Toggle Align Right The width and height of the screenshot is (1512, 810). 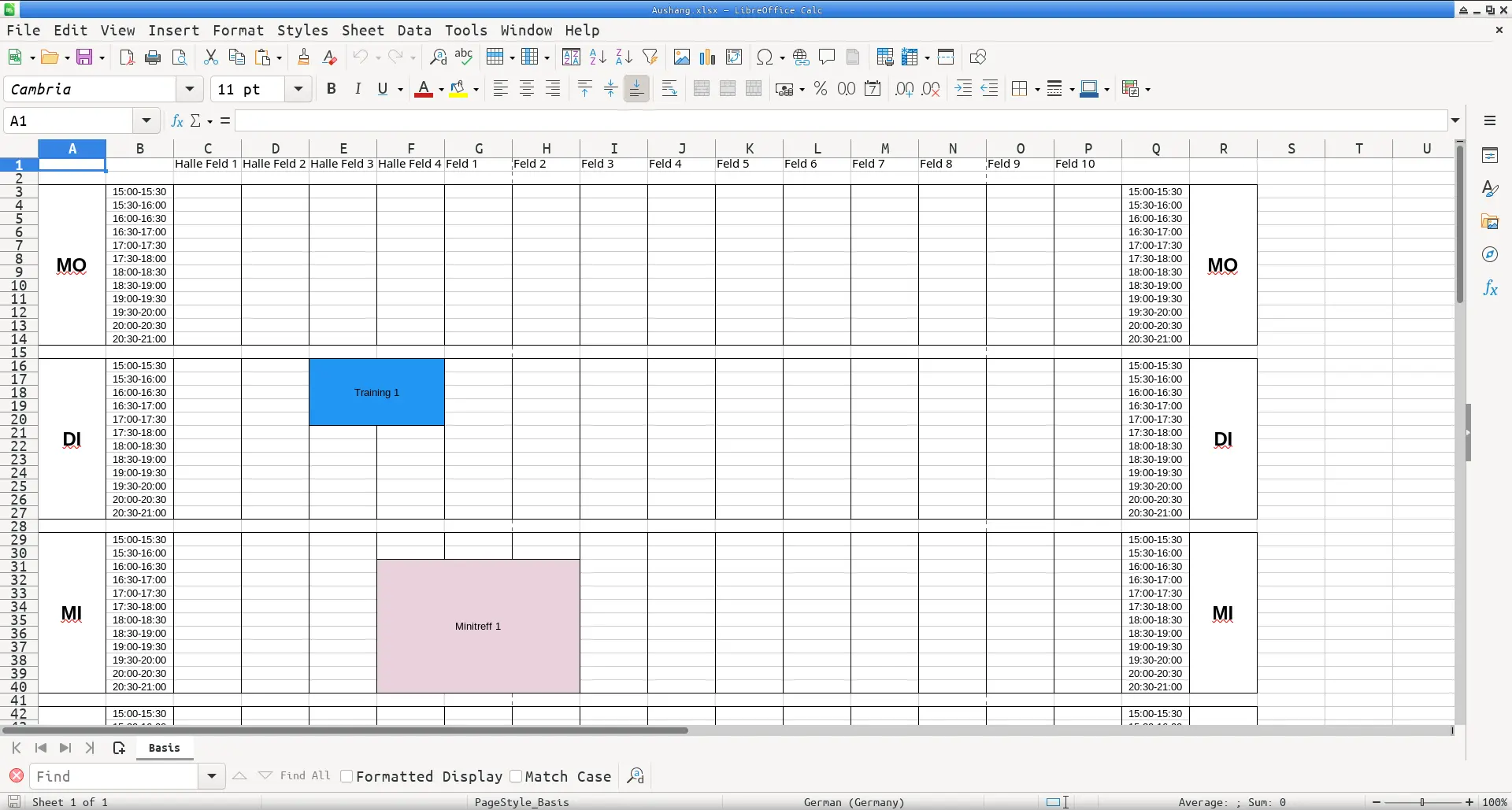(553, 89)
